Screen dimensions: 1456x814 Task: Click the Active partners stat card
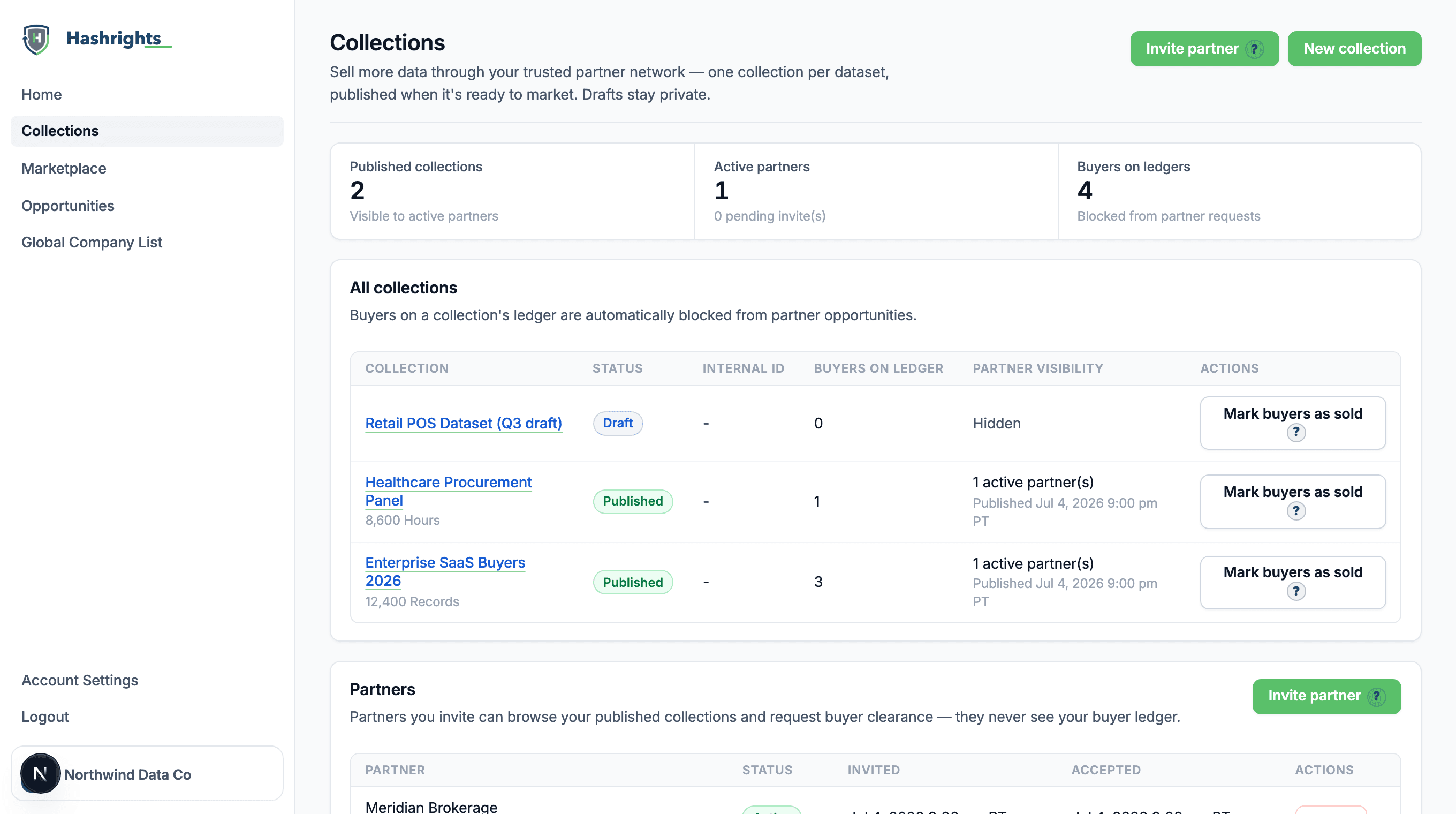click(876, 191)
